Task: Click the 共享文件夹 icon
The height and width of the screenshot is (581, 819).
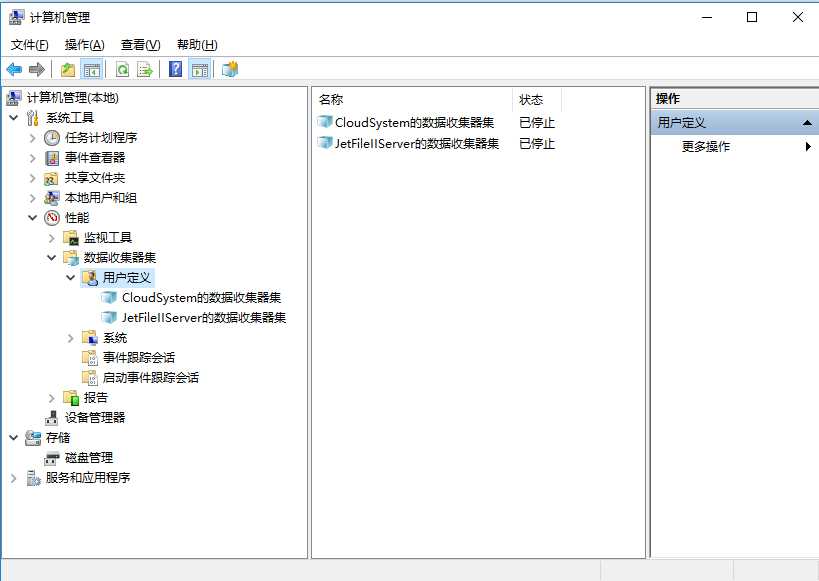Action: click(51, 178)
